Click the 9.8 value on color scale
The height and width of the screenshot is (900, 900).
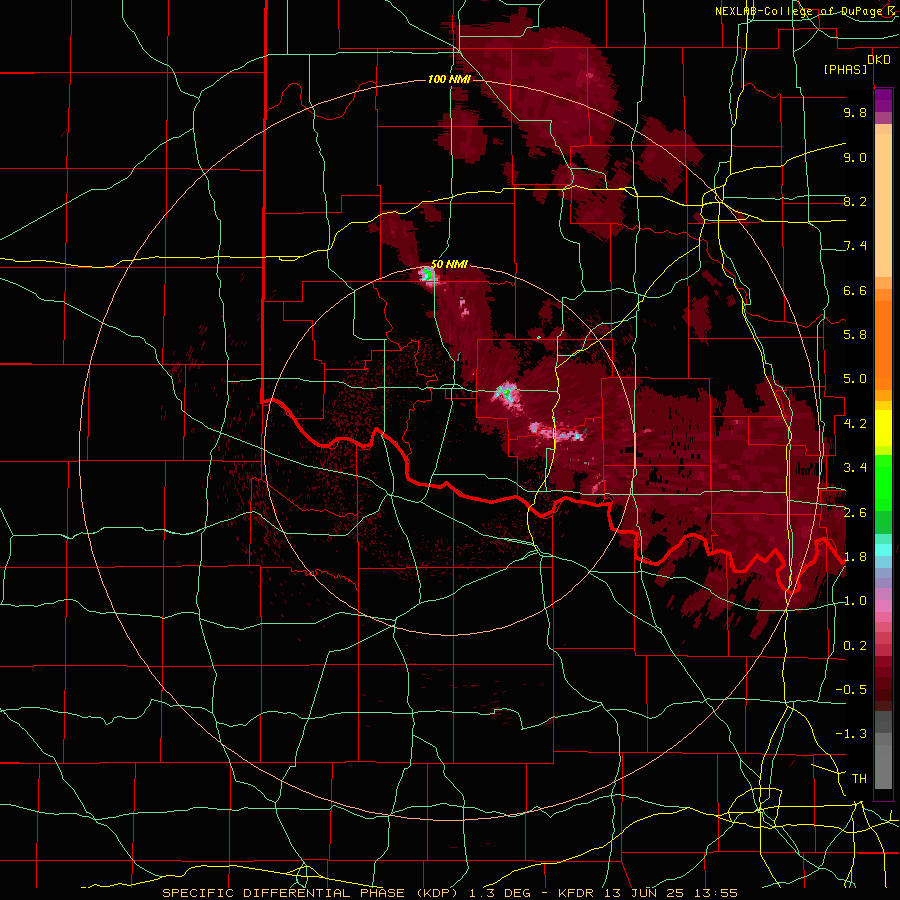click(x=855, y=112)
